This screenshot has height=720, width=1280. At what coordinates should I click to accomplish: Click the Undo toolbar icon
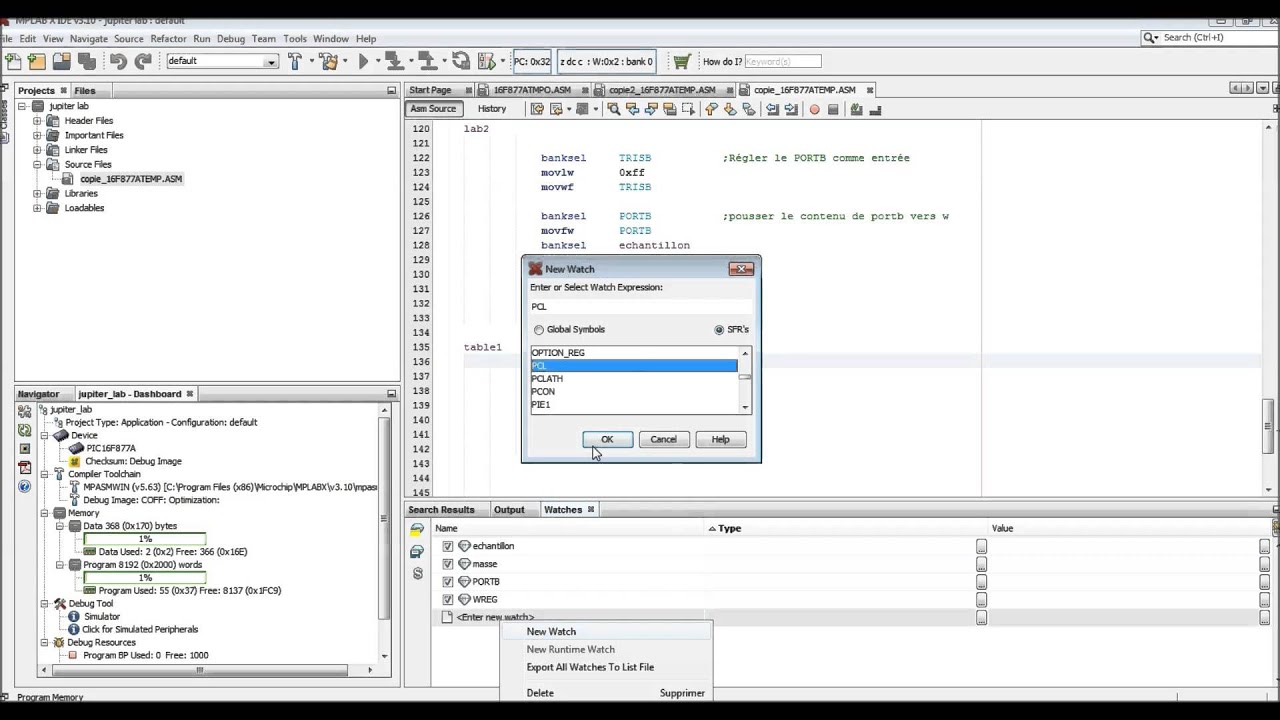point(118,61)
